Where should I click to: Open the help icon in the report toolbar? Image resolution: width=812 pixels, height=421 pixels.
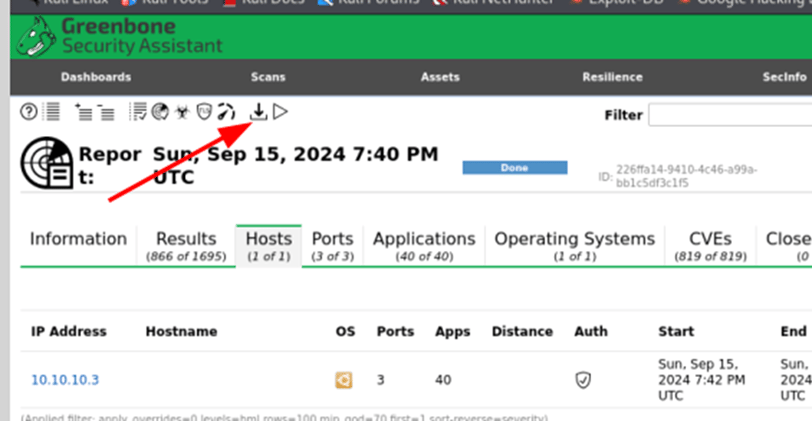pyautogui.click(x=29, y=112)
